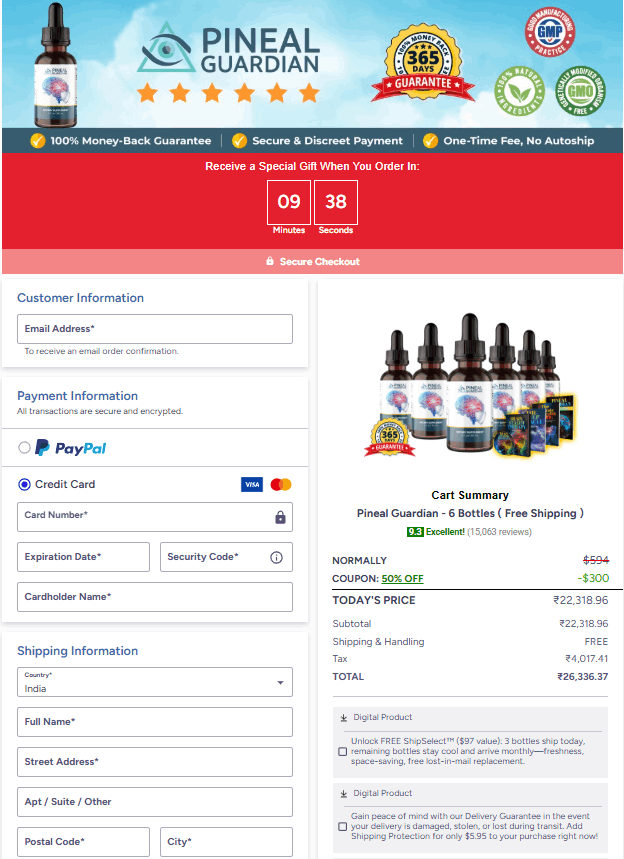Click the Email Address field
Image resolution: width=624 pixels, height=859 pixels.
155,329
